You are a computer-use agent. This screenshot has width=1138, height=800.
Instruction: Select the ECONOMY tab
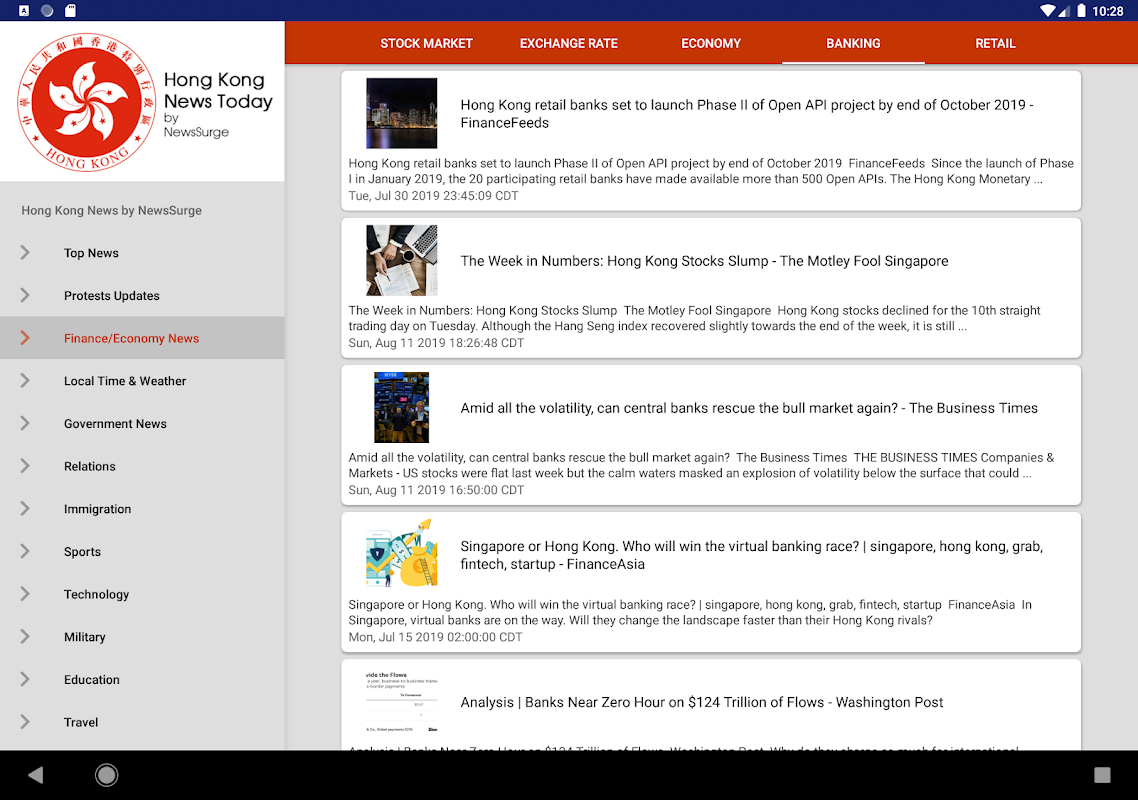coord(711,44)
